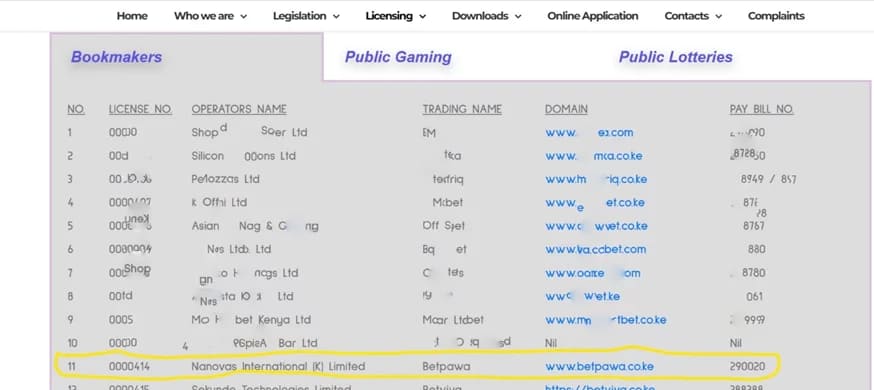Open the Legislation menu label
Viewport: 874px width, 390px height.
pyautogui.click(x=299, y=16)
